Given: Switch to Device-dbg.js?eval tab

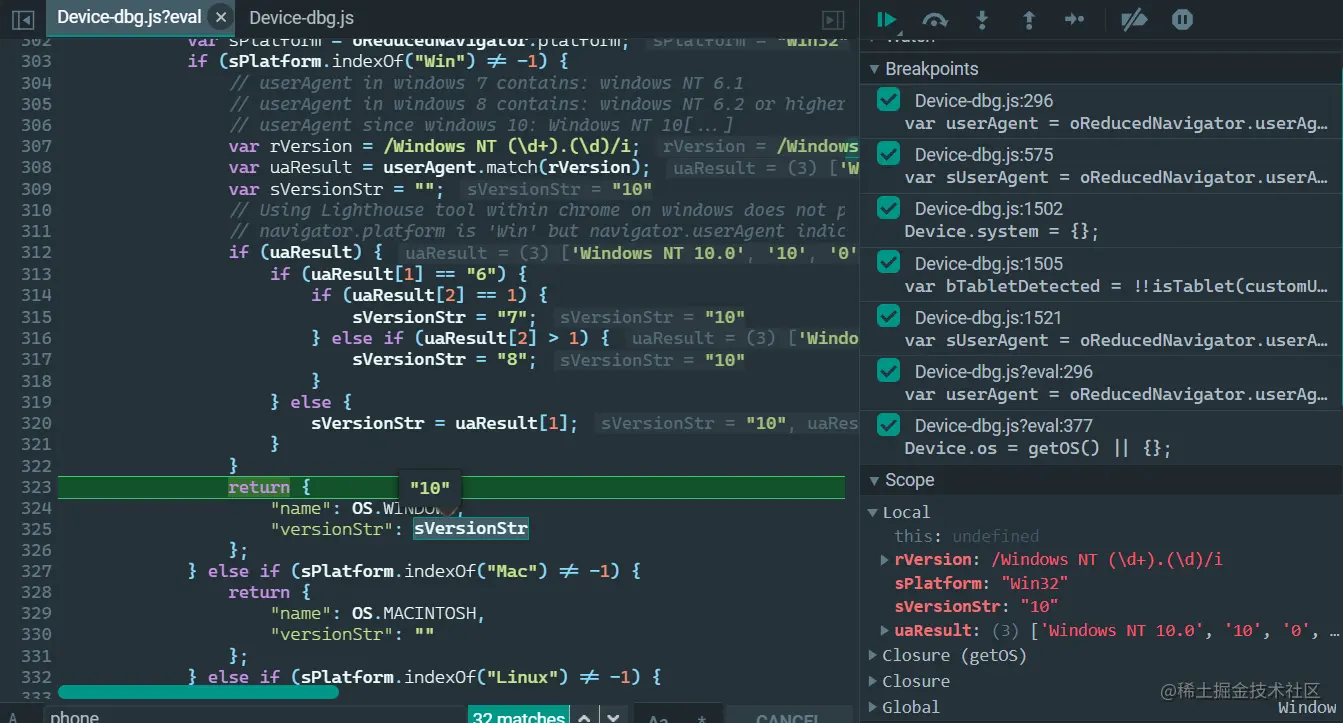Looking at the screenshot, I should 129,18.
